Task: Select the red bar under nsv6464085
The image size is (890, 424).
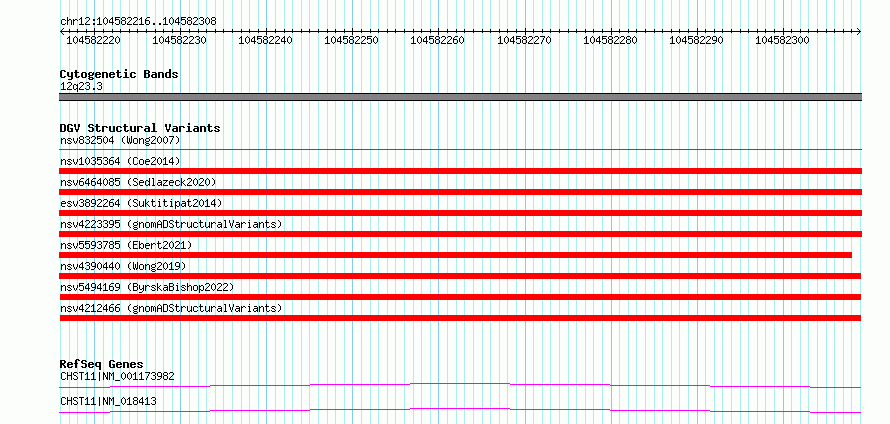Action: [460, 192]
